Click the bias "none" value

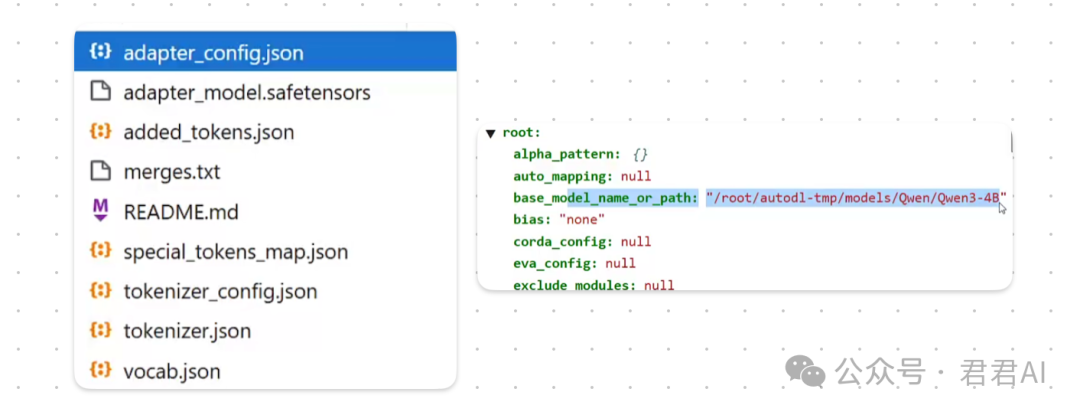tap(582, 220)
